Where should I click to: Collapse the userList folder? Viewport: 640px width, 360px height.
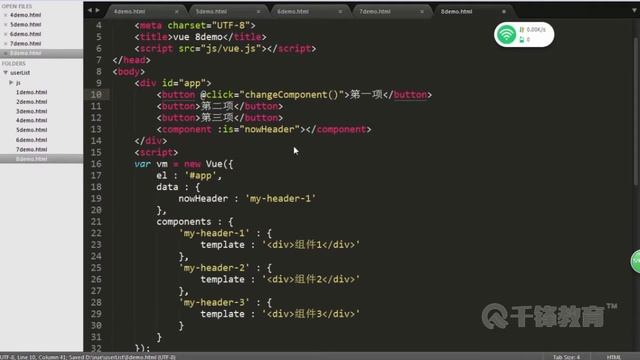click(x=6, y=72)
